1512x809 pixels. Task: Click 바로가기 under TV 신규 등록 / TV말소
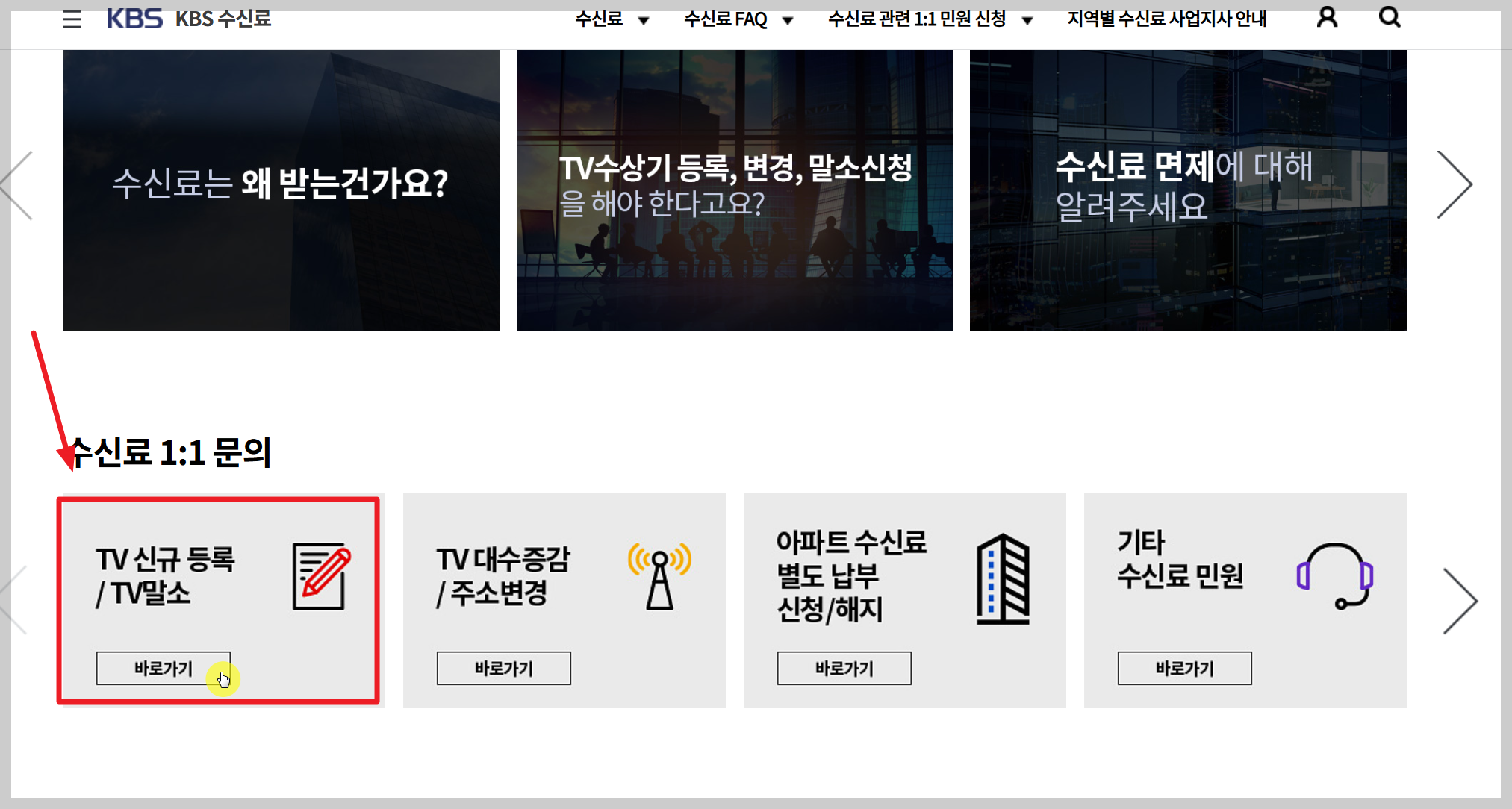point(164,668)
